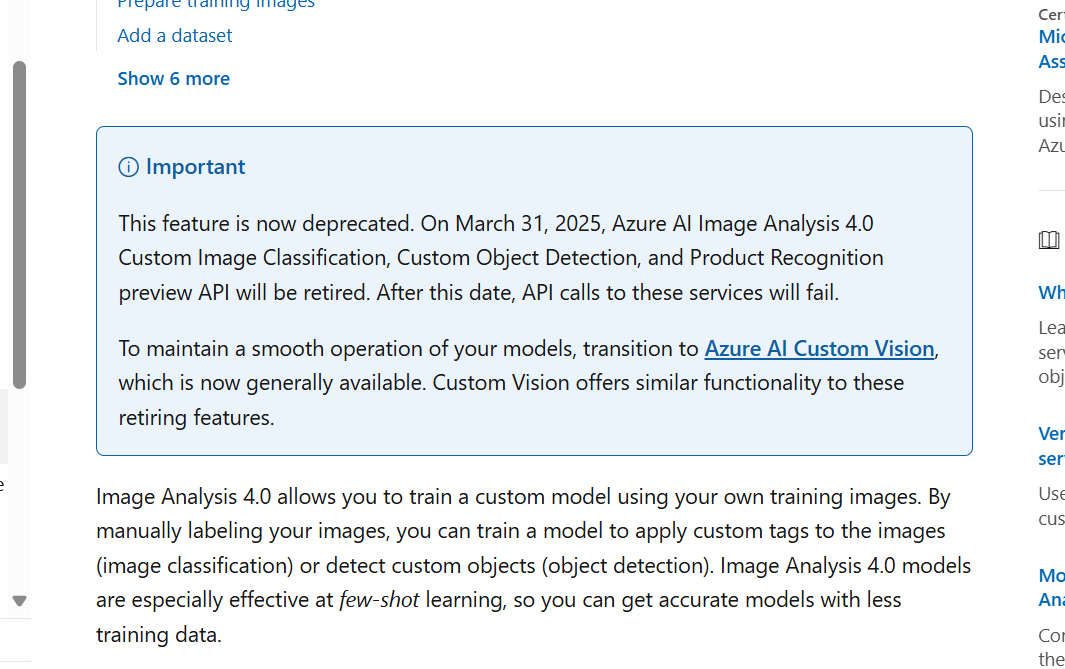1065x669 pixels.
Task: Open the sidebar link starting with Mic
Action: point(1051,37)
